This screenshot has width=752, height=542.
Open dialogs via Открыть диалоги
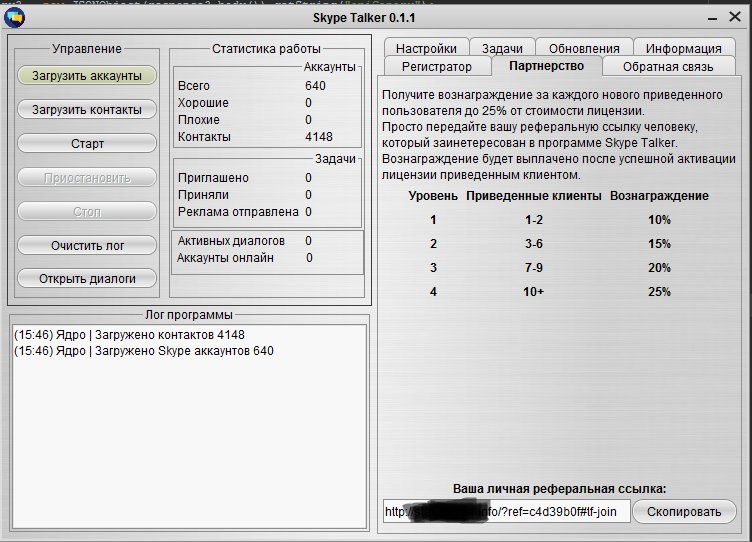[x=87, y=279]
